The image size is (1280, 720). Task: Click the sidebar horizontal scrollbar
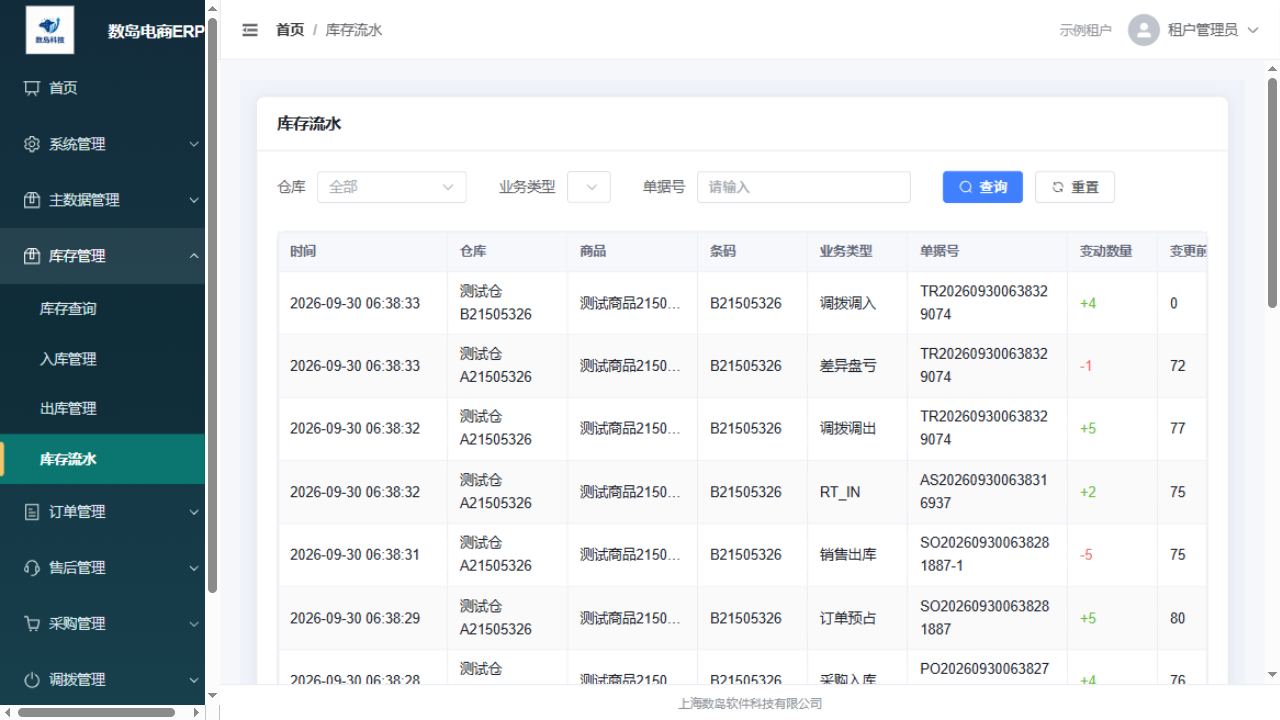click(x=97, y=713)
